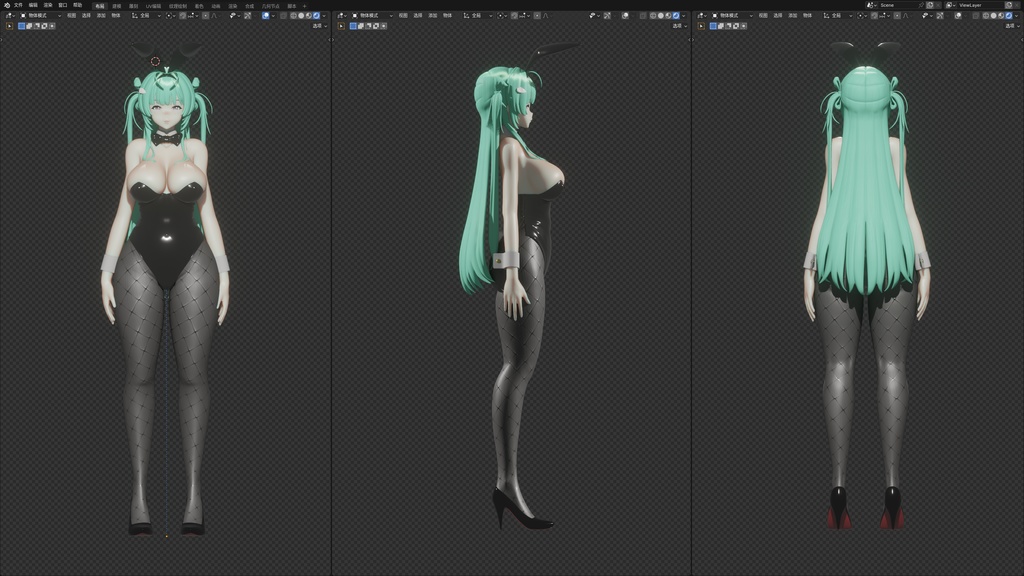The height and width of the screenshot is (576, 1024).
Task: Toggle show overlays on the right viewport
Action: point(957,17)
